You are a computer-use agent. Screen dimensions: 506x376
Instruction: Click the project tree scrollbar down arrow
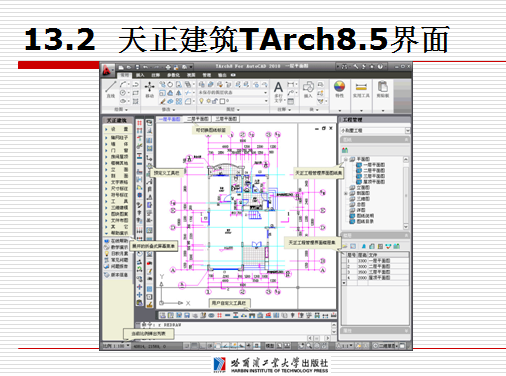point(406,227)
